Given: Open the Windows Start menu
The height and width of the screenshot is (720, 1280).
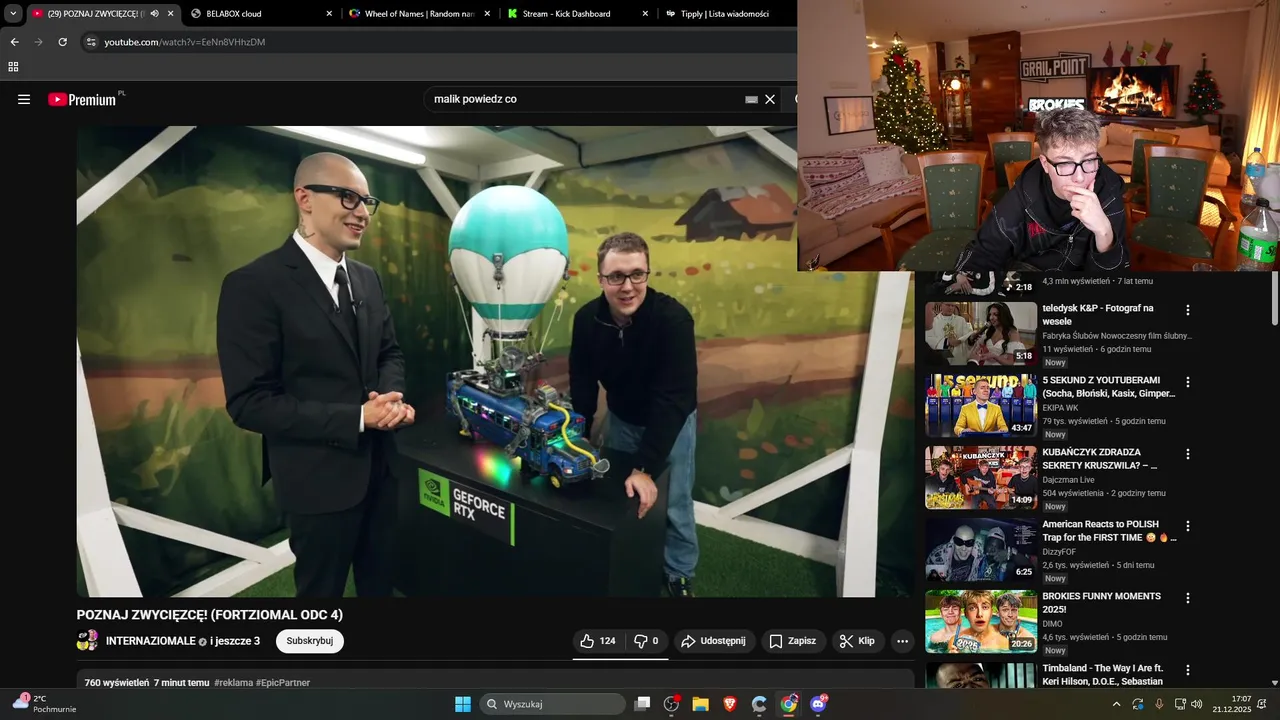Looking at the screenshot, I should point(463,704).
